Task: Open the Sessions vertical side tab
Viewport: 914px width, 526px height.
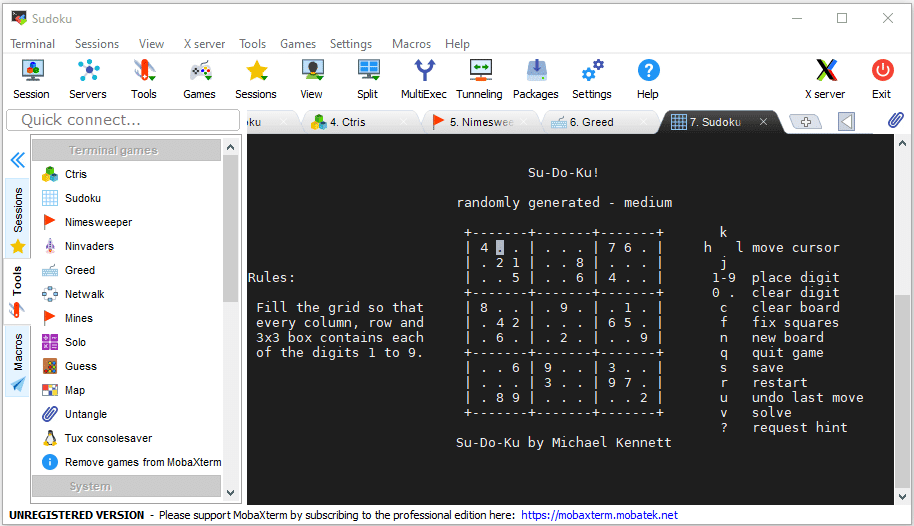Action: click(18, 218)
